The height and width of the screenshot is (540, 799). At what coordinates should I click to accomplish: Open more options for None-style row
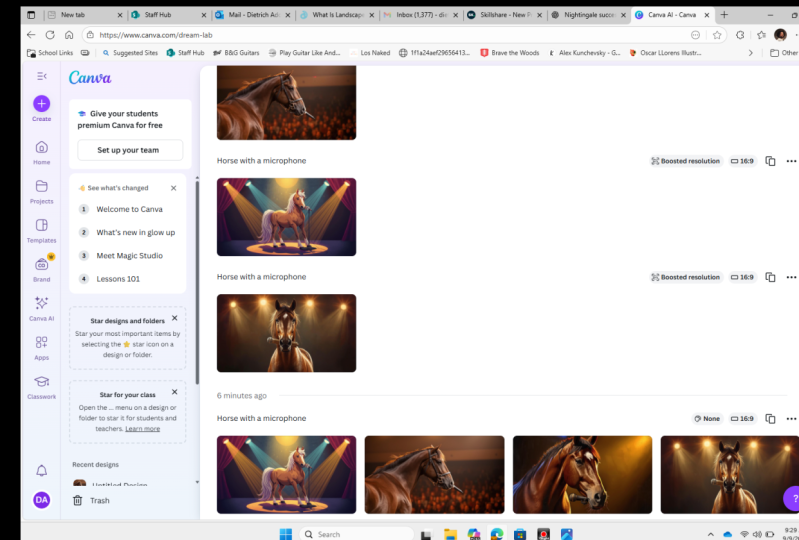click(791, 419)
